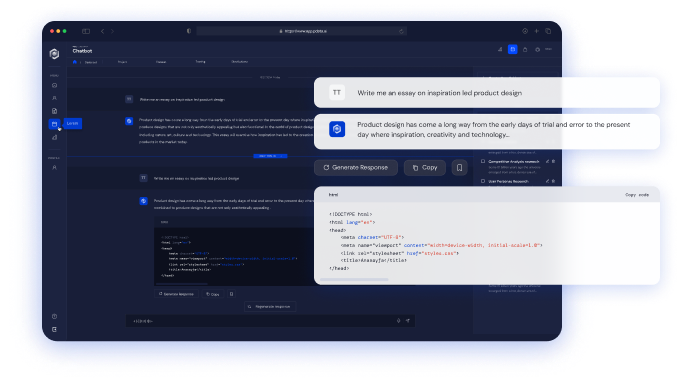This screenshot has width=680, height=386.
Task: Click the blue highlighted icon in top-right header
Action: tap(513, 49)
